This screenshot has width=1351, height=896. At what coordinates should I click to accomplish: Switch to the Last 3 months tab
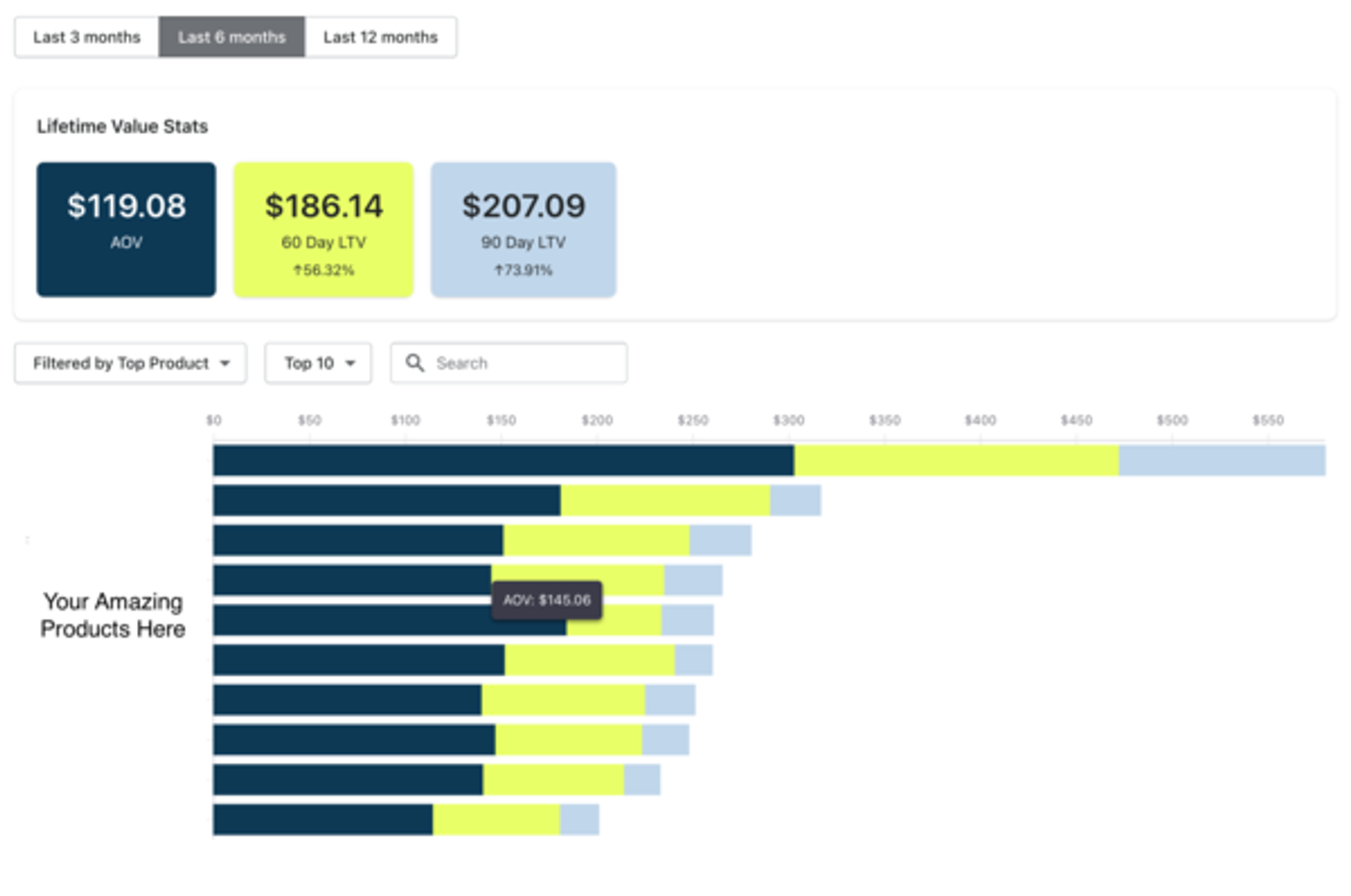pos(86,37)
